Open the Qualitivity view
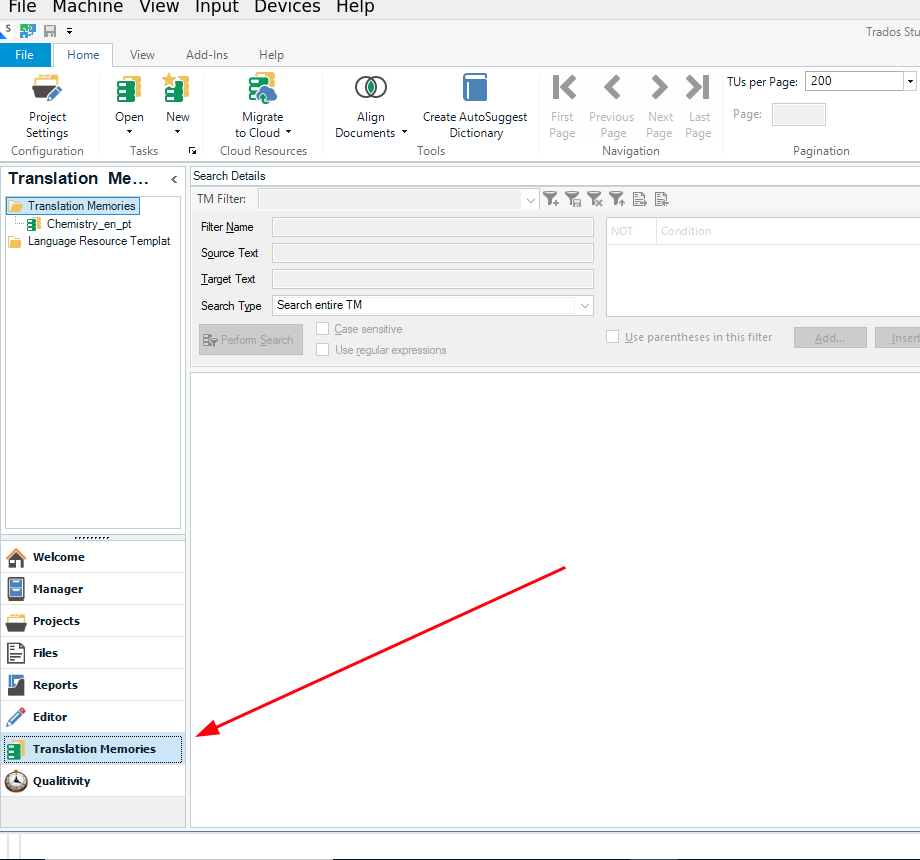Screen dimensions: 920x860 pos(93,781)
